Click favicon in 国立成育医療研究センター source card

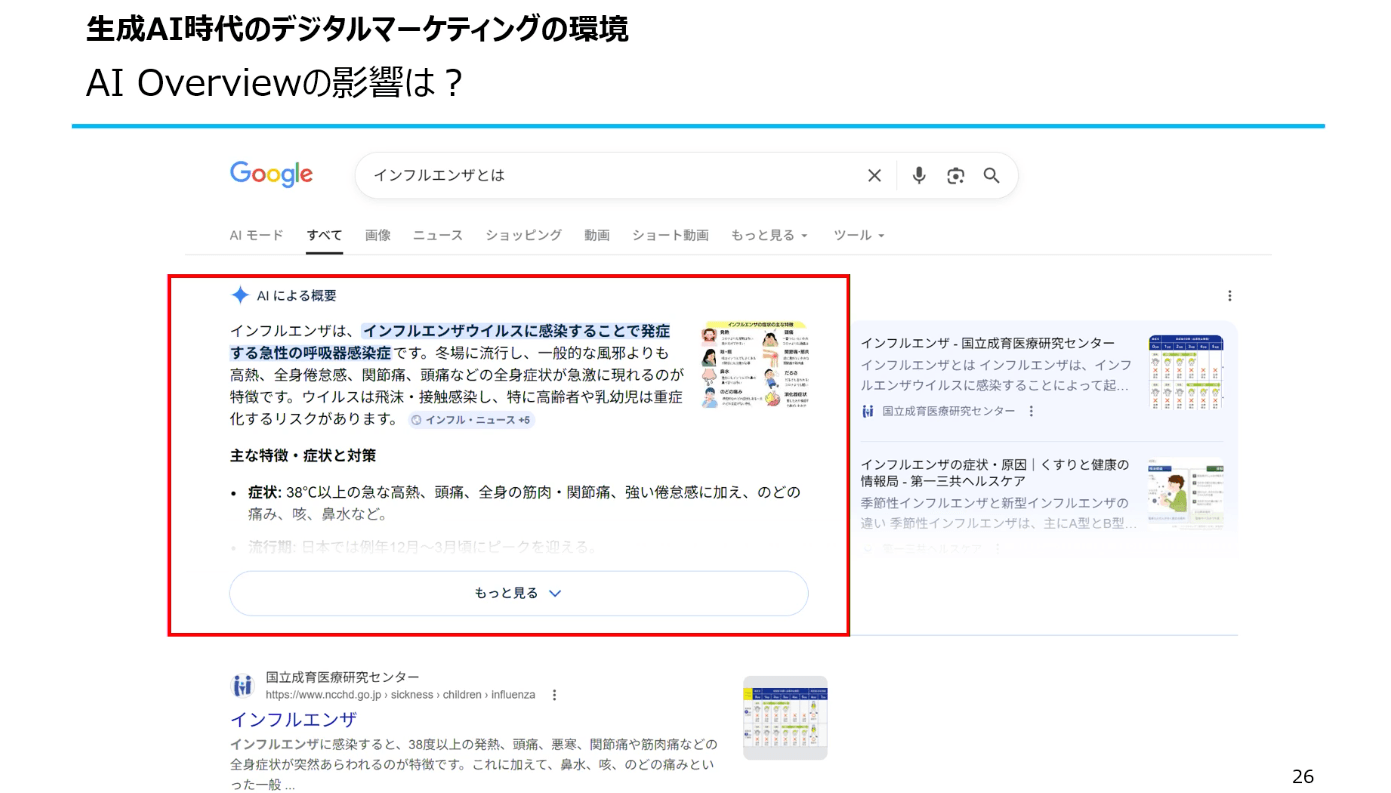coord(868,411)
